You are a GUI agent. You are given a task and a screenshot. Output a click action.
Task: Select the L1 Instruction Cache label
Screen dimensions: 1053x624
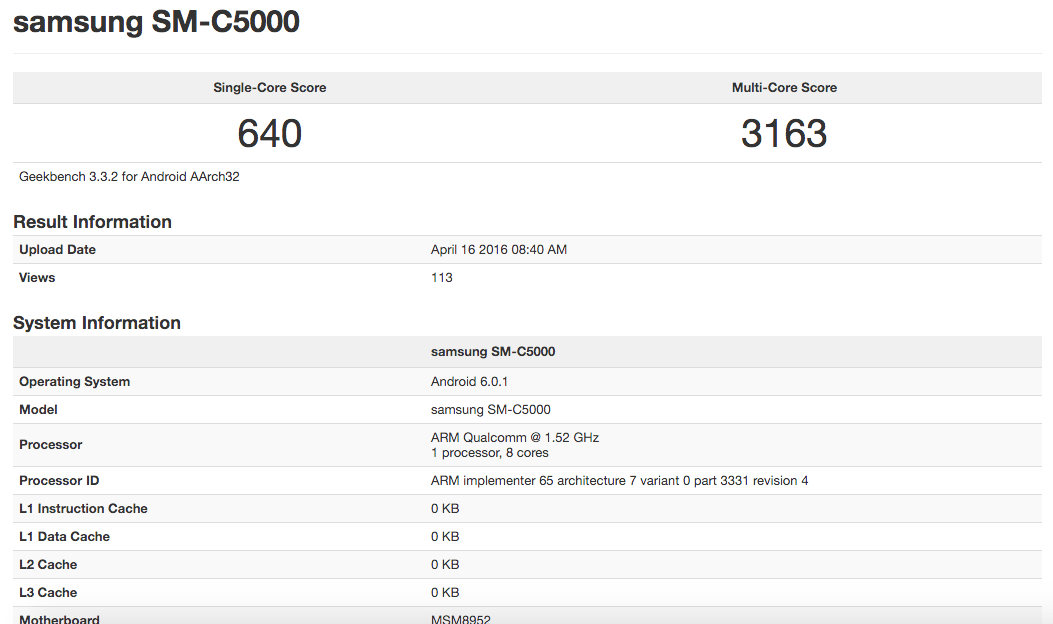(x=83, y=508)
